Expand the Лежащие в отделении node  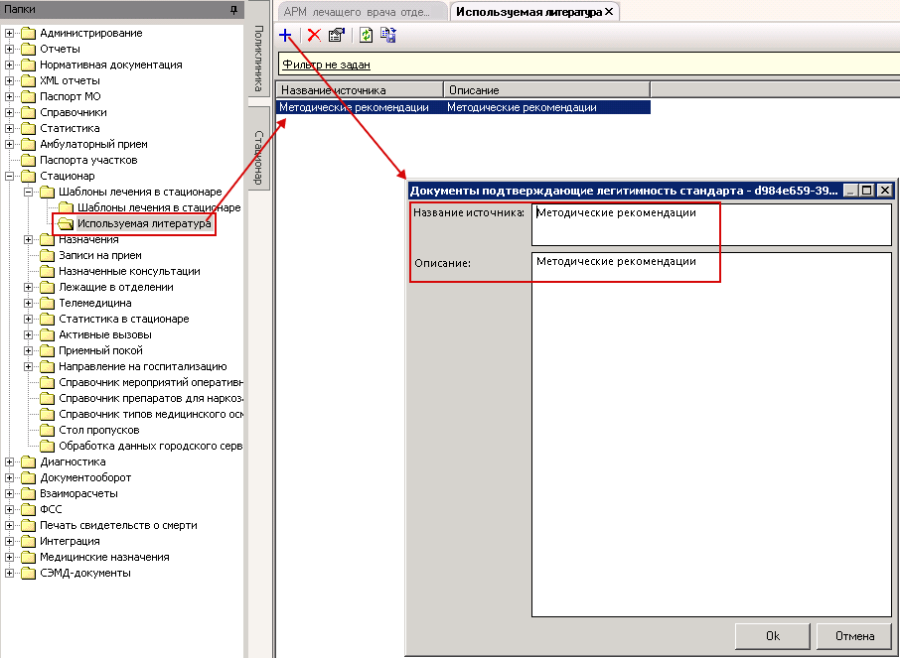click(x=28, y=288)
